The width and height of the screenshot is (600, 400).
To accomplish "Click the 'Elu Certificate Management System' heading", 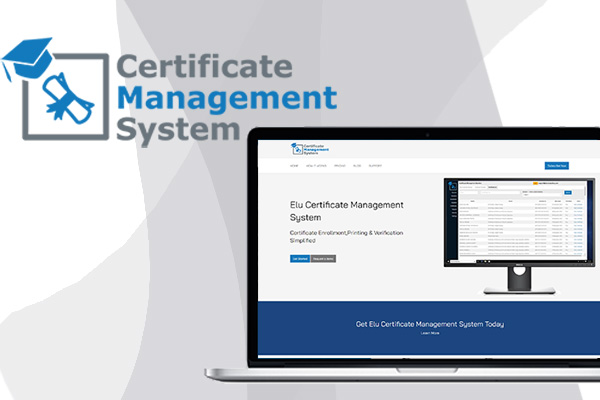I will (346, 211).
